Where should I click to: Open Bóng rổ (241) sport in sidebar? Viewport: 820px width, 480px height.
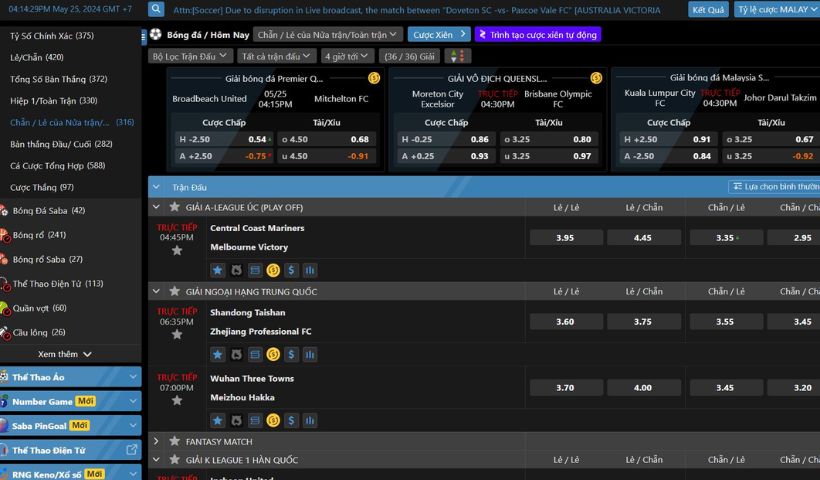(39, 235)
